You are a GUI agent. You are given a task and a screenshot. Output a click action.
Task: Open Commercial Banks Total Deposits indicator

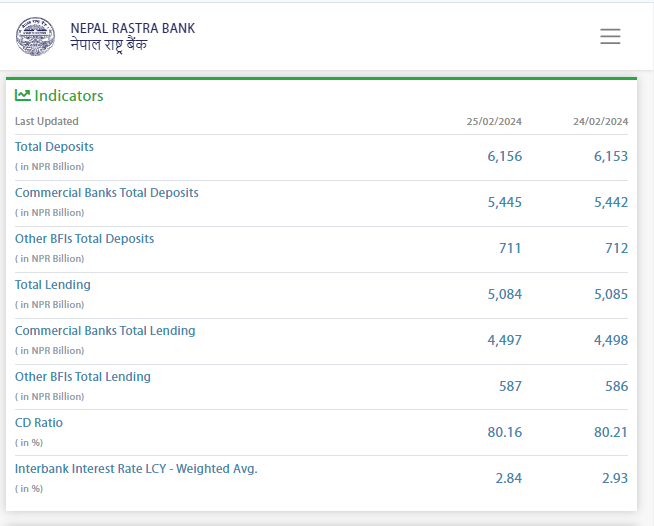coord(106,193)
